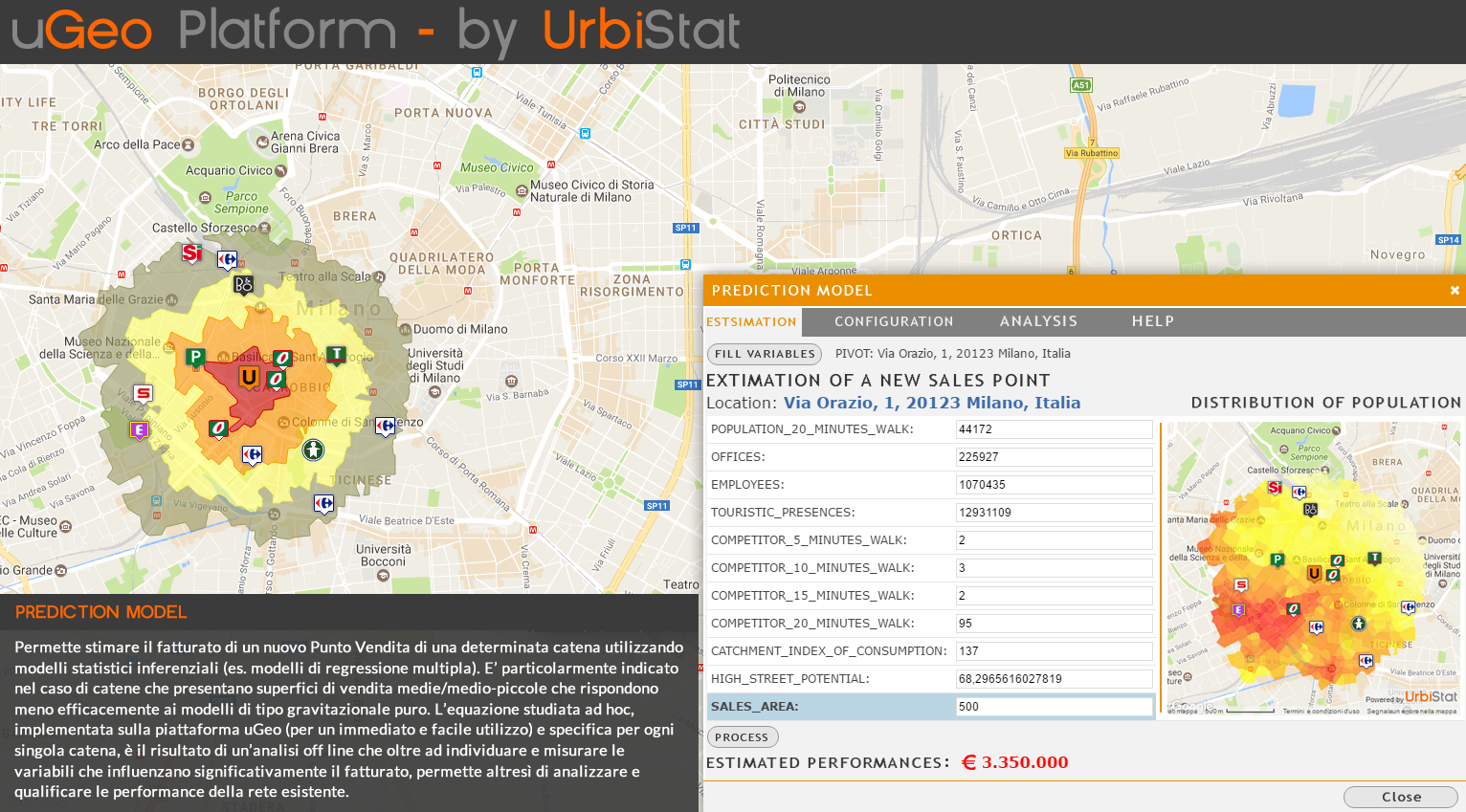Click the Arco della Pace landmark icon
The height and width of the screenshot is (812, 1466).
(x=189, y=145)
